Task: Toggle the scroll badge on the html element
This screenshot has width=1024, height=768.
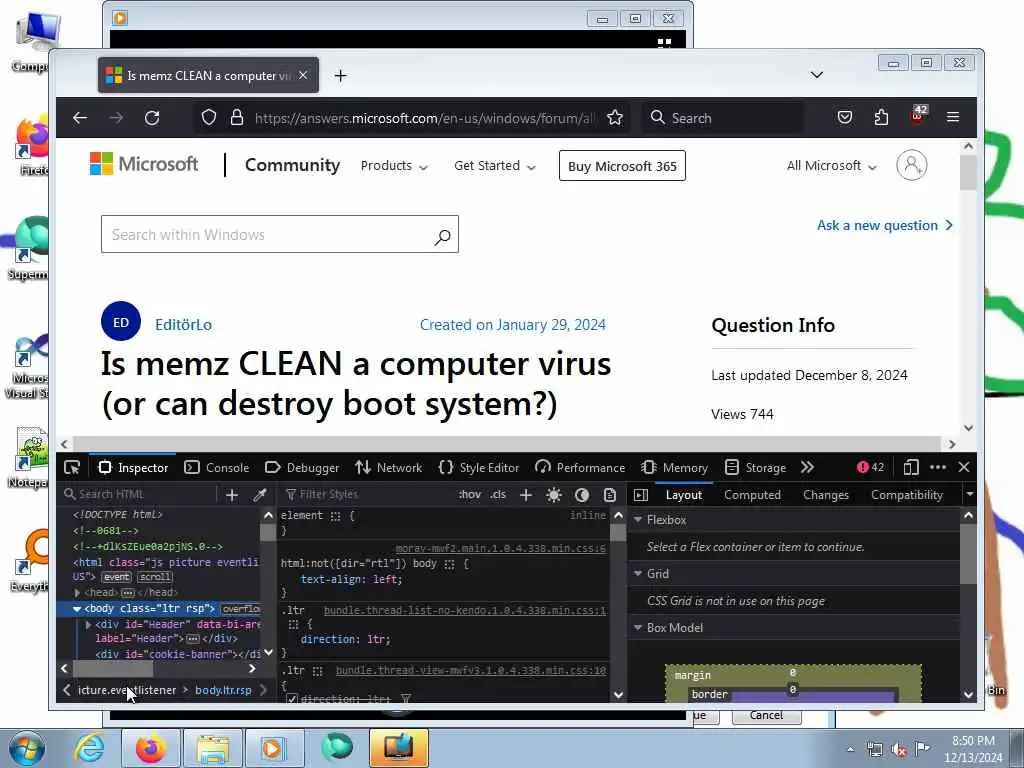Action: pyautogui.click(x=155, y=577)
